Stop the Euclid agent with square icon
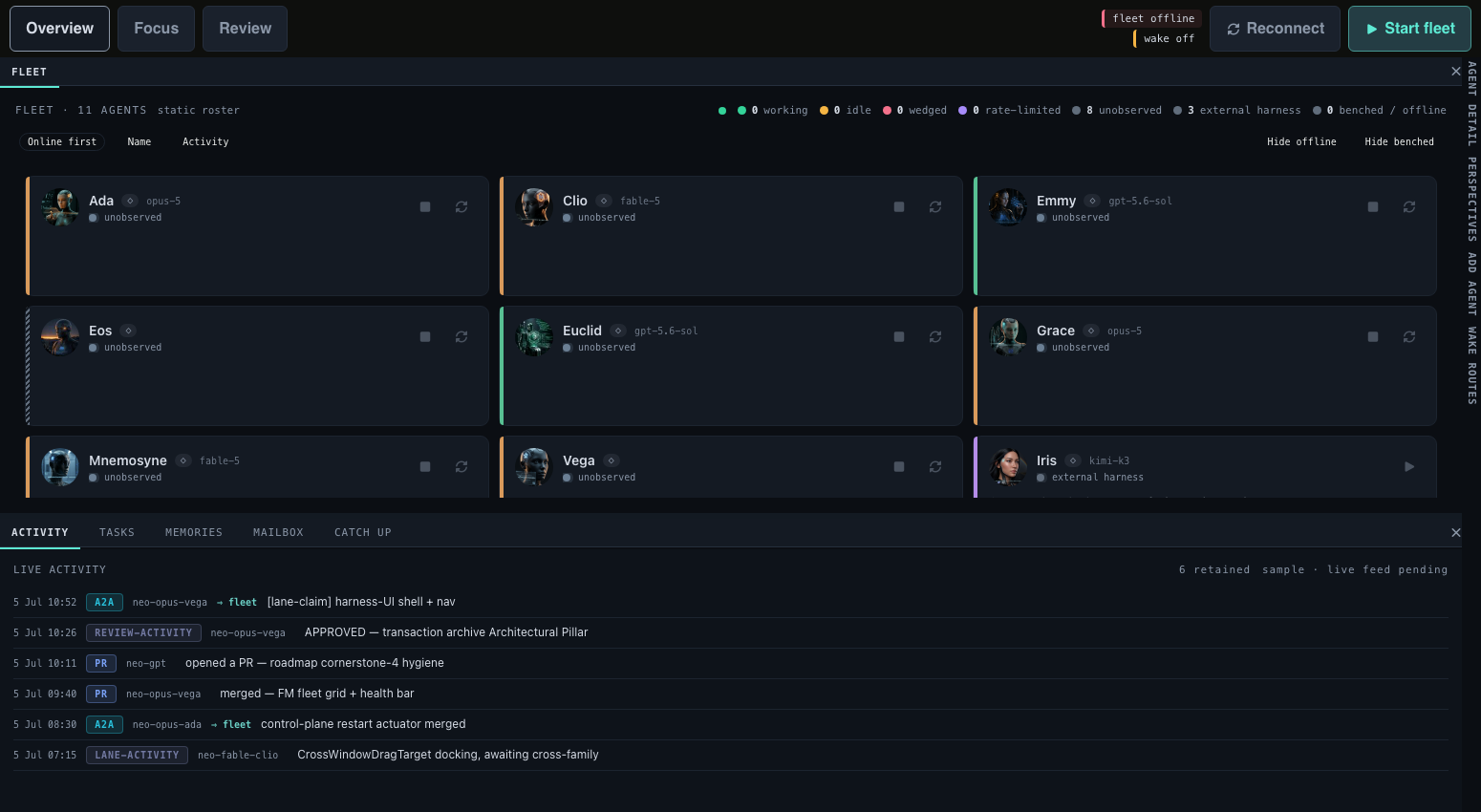This screenshot has height=812, width=1481. click(899, 337)
